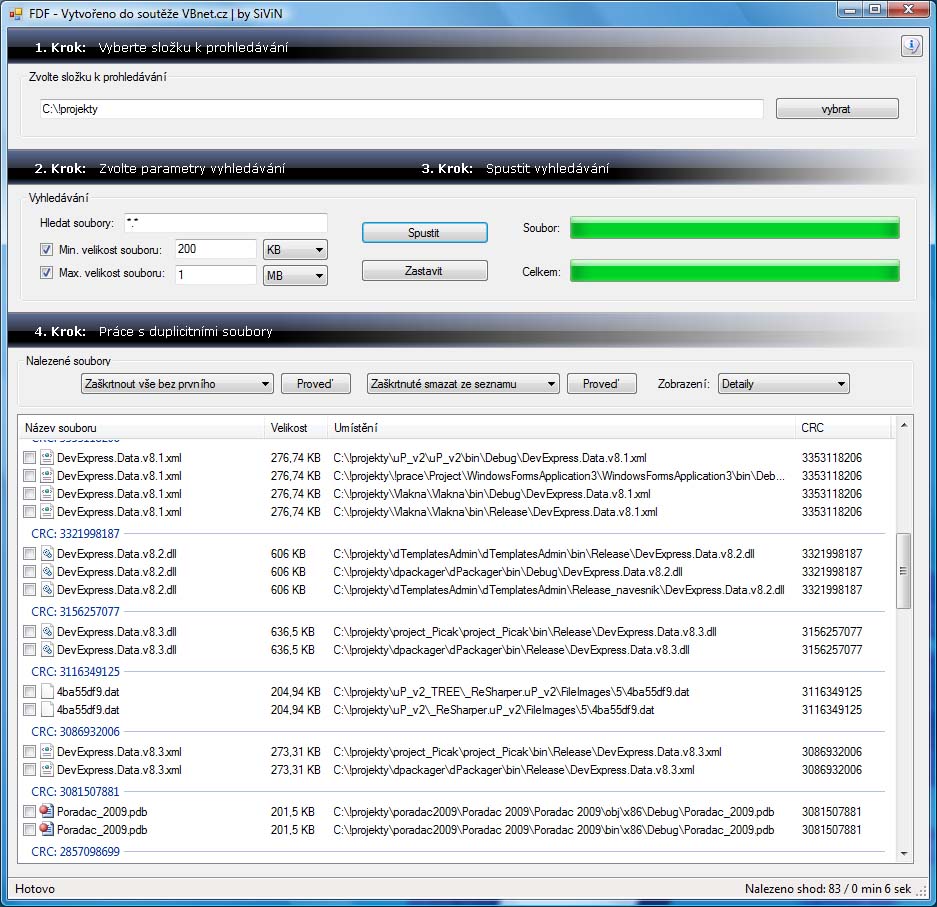937x907 pixels.
Task: Toggle the Max. velikost souboru checkbox
Action: 46,273
